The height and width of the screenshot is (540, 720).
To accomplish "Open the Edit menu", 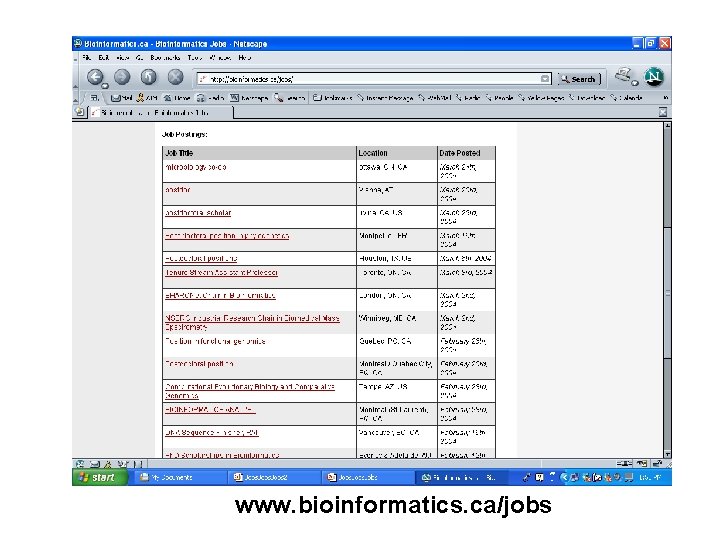I will [103, 57].
